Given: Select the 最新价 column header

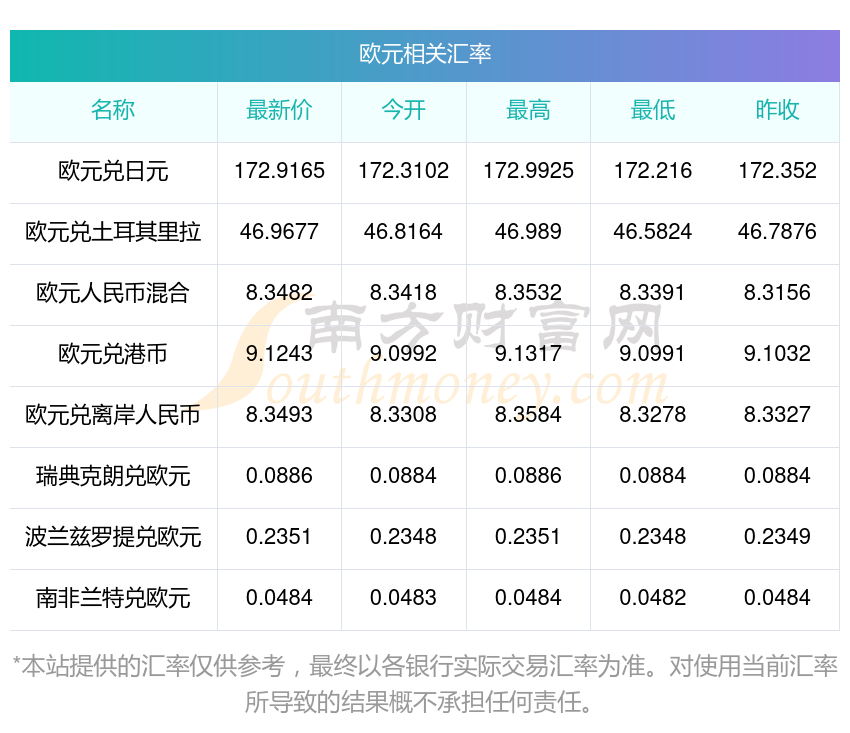Looking at the screenshot, I should tap(279, 110).
